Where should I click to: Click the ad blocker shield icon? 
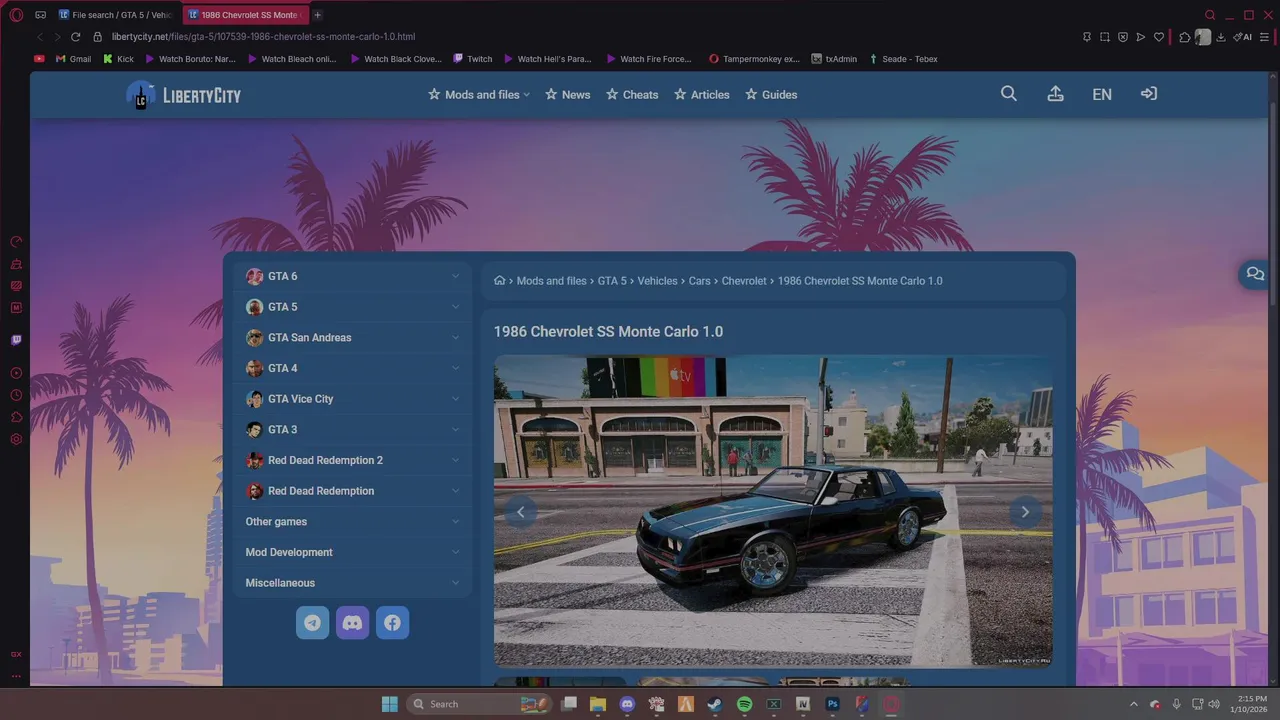pos(1123,37)
